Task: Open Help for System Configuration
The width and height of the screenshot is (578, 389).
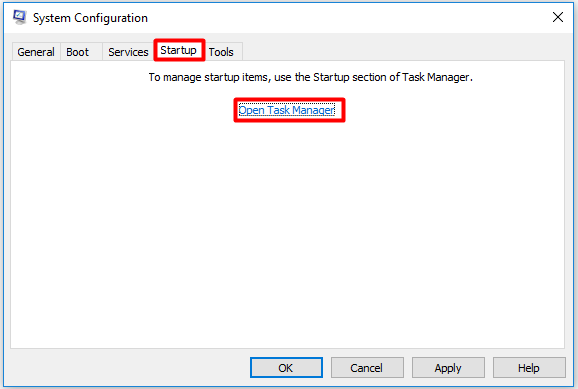Action: 529,368
